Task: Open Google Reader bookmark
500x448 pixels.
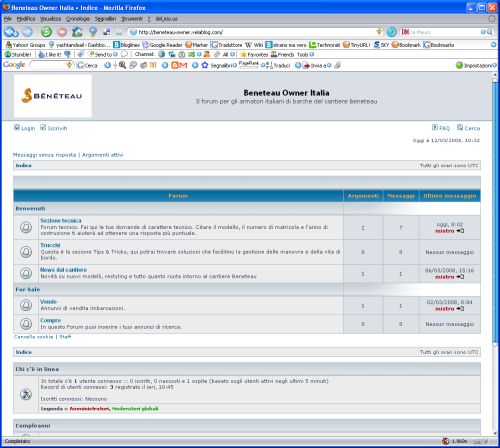Action: pos(162,45)
